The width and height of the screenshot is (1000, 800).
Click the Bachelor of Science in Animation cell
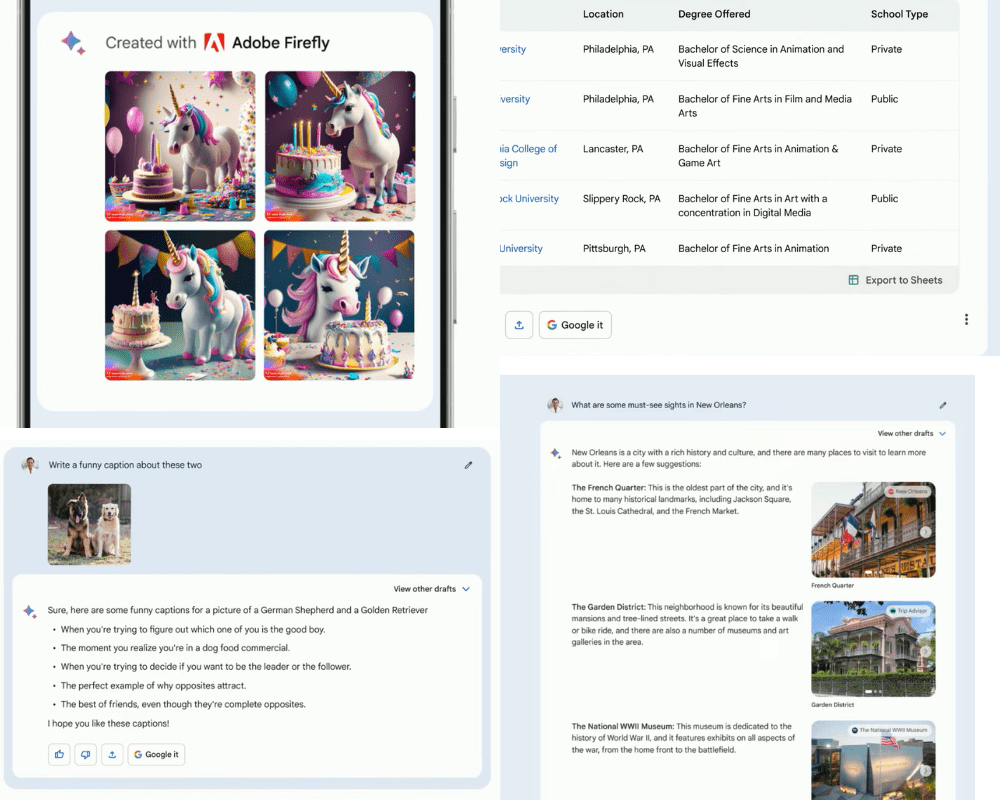click(x=761, y=56)
